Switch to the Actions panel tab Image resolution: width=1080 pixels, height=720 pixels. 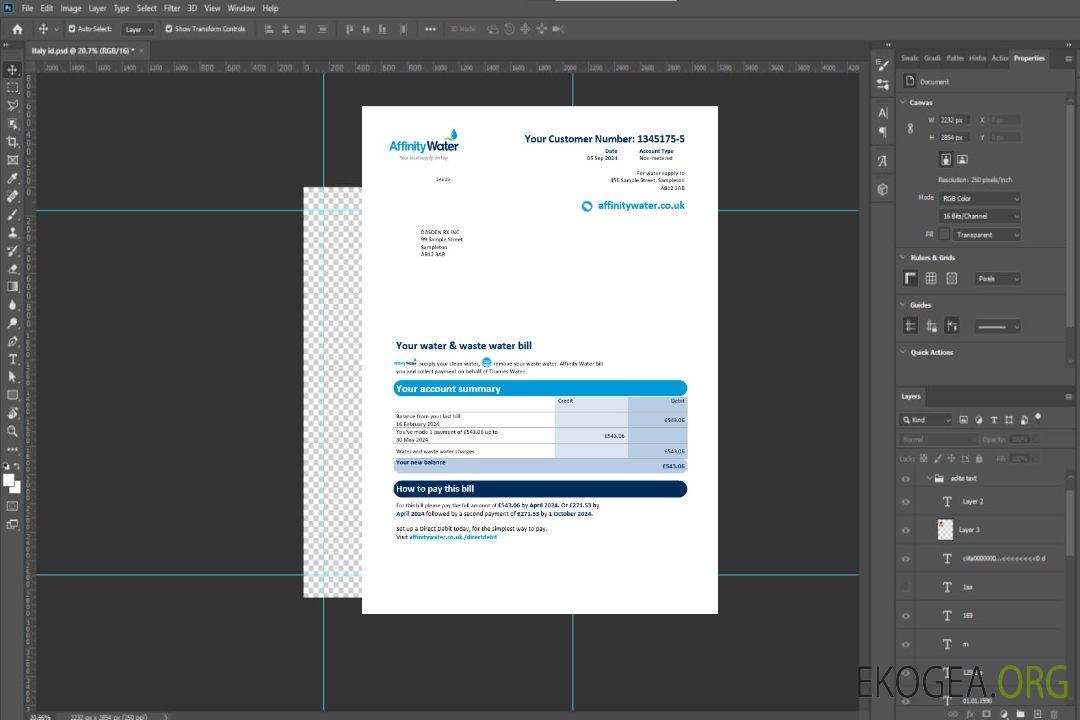tap(999, 58)
